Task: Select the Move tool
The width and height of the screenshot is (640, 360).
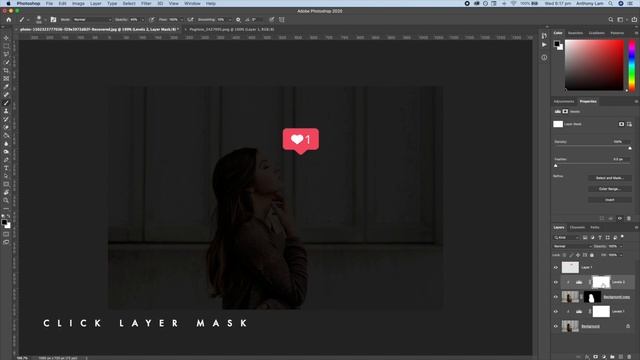Action: coord(6,38)
